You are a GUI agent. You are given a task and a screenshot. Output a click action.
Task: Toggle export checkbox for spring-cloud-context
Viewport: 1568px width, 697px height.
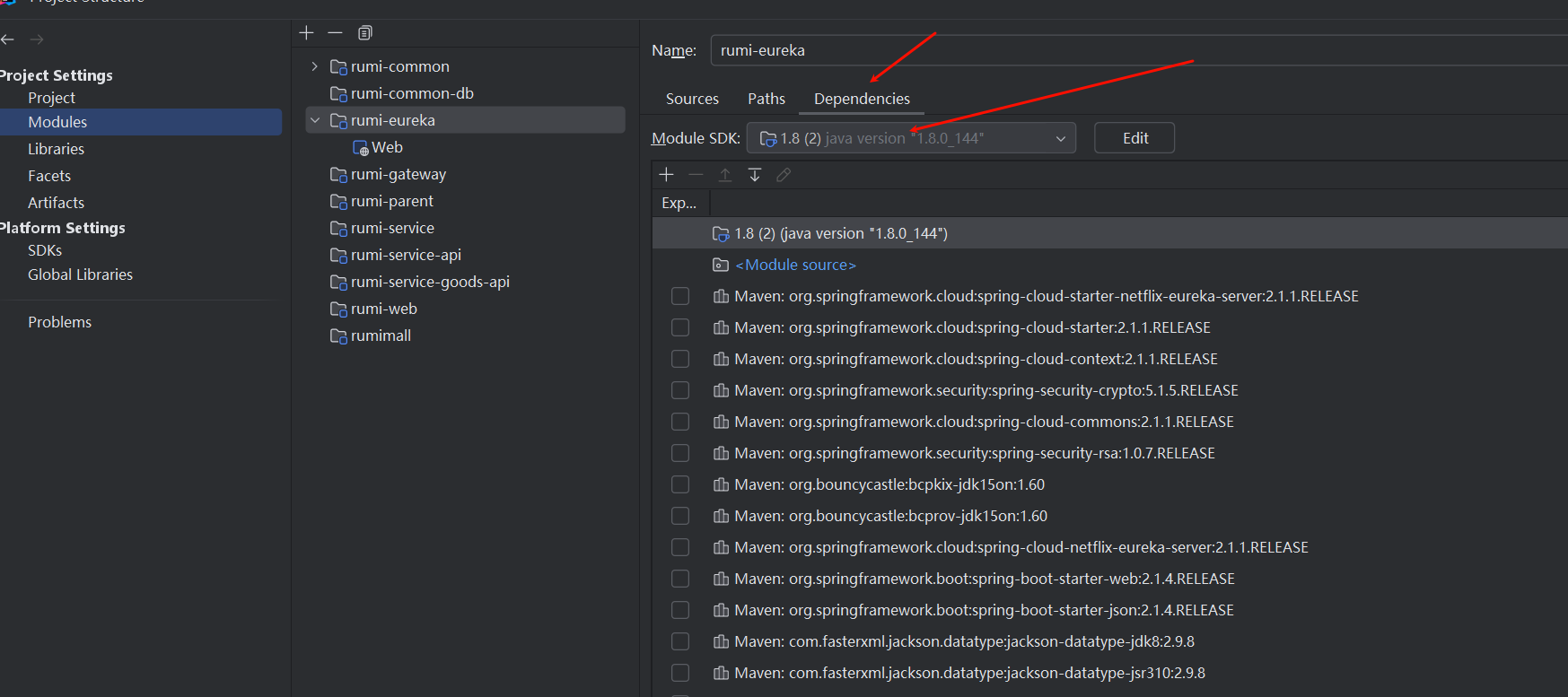680,359
